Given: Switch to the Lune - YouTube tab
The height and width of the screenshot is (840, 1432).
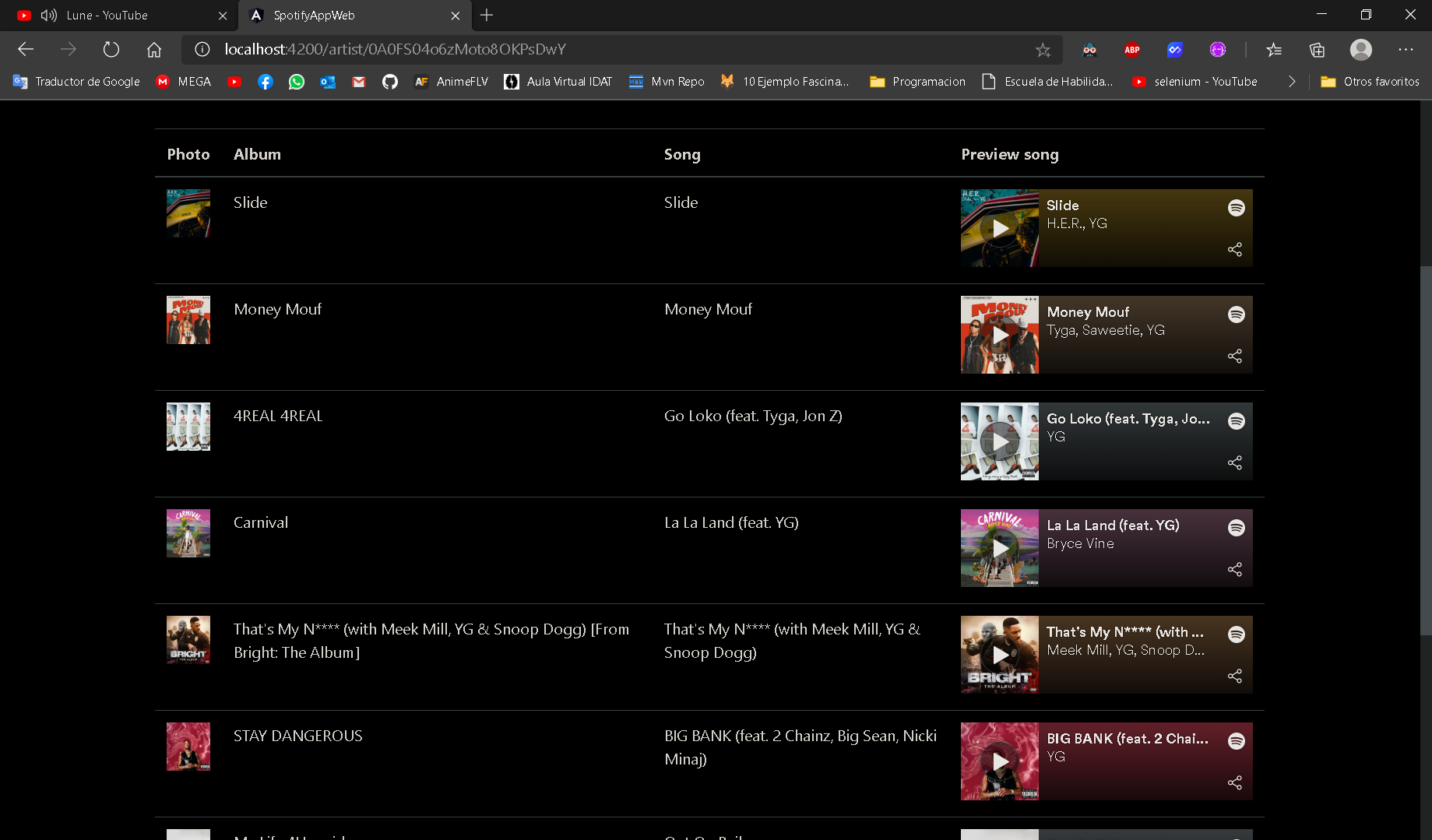Looking at the screenshot, I should (107, 15).
